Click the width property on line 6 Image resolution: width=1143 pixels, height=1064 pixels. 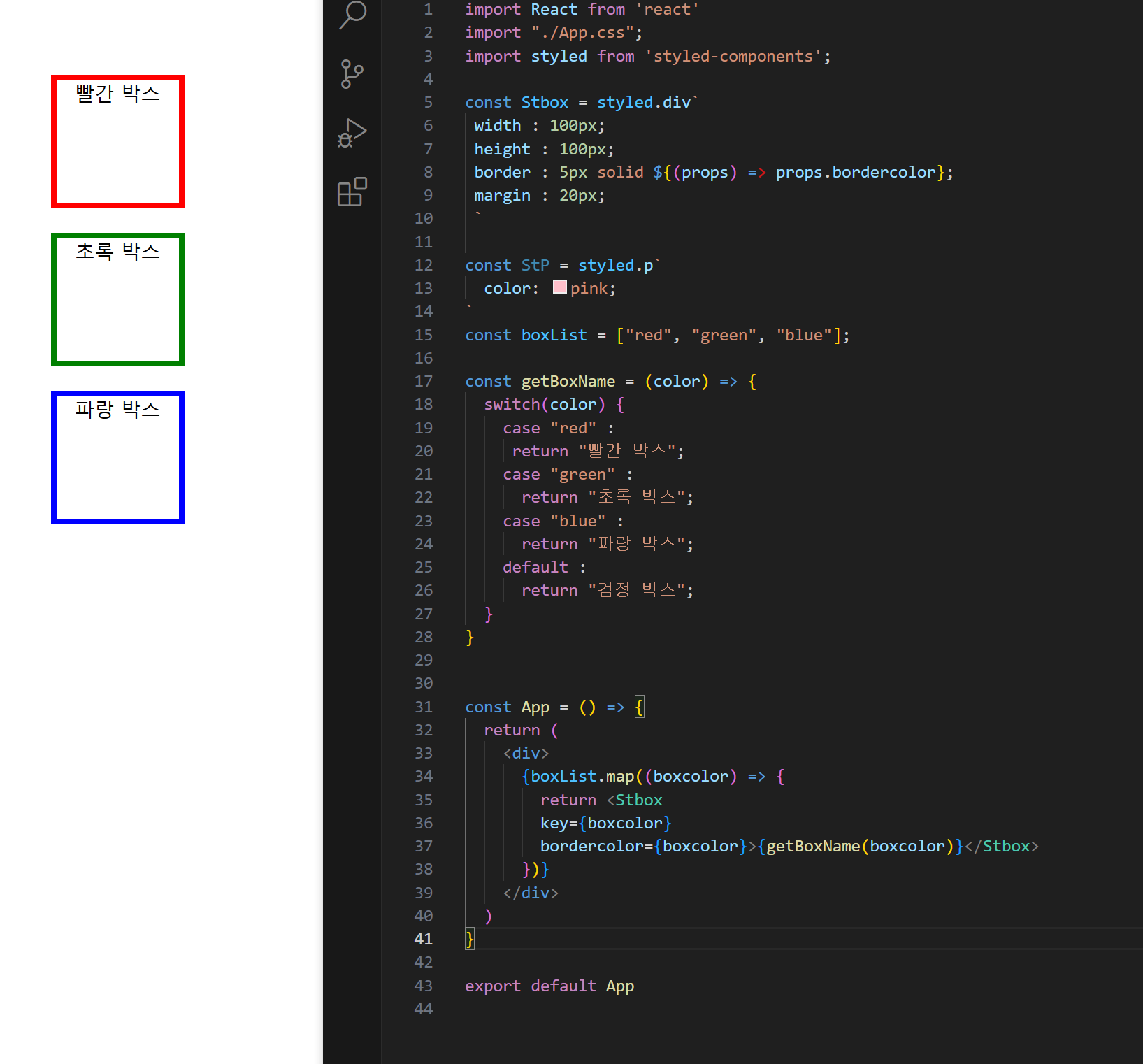click(497, 125)
